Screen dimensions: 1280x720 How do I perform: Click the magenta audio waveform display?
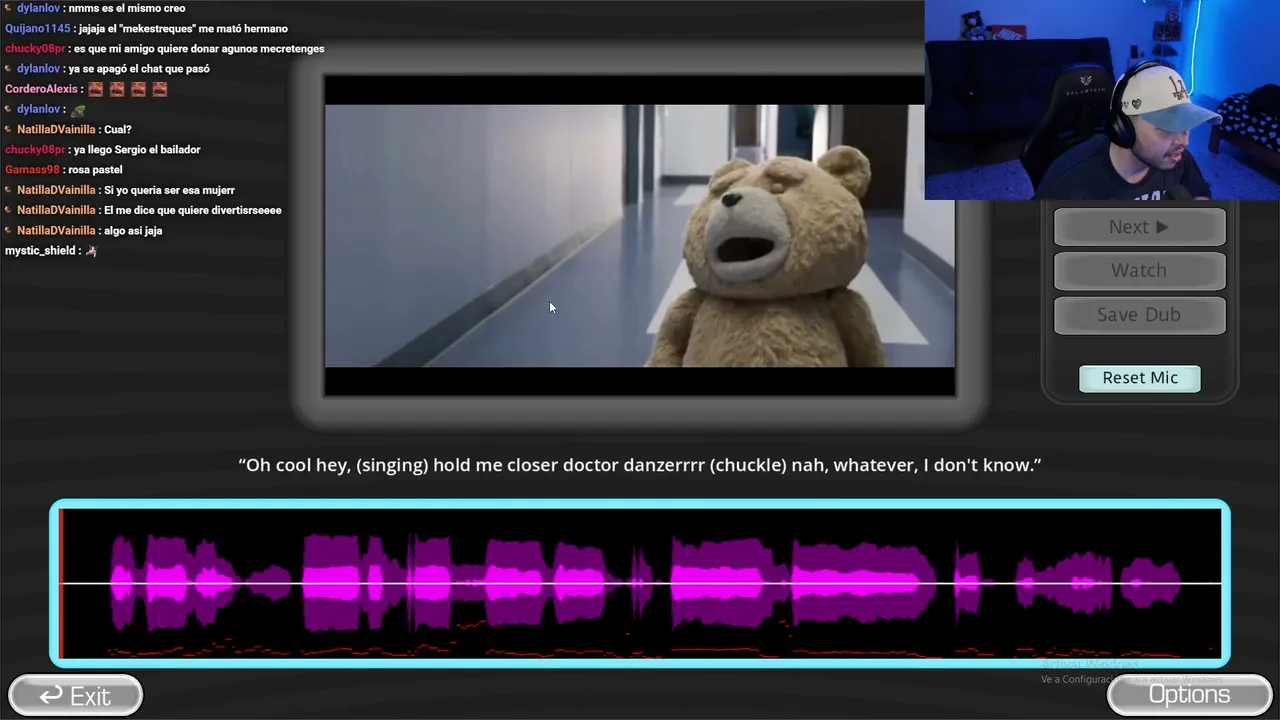pos(640,583)
